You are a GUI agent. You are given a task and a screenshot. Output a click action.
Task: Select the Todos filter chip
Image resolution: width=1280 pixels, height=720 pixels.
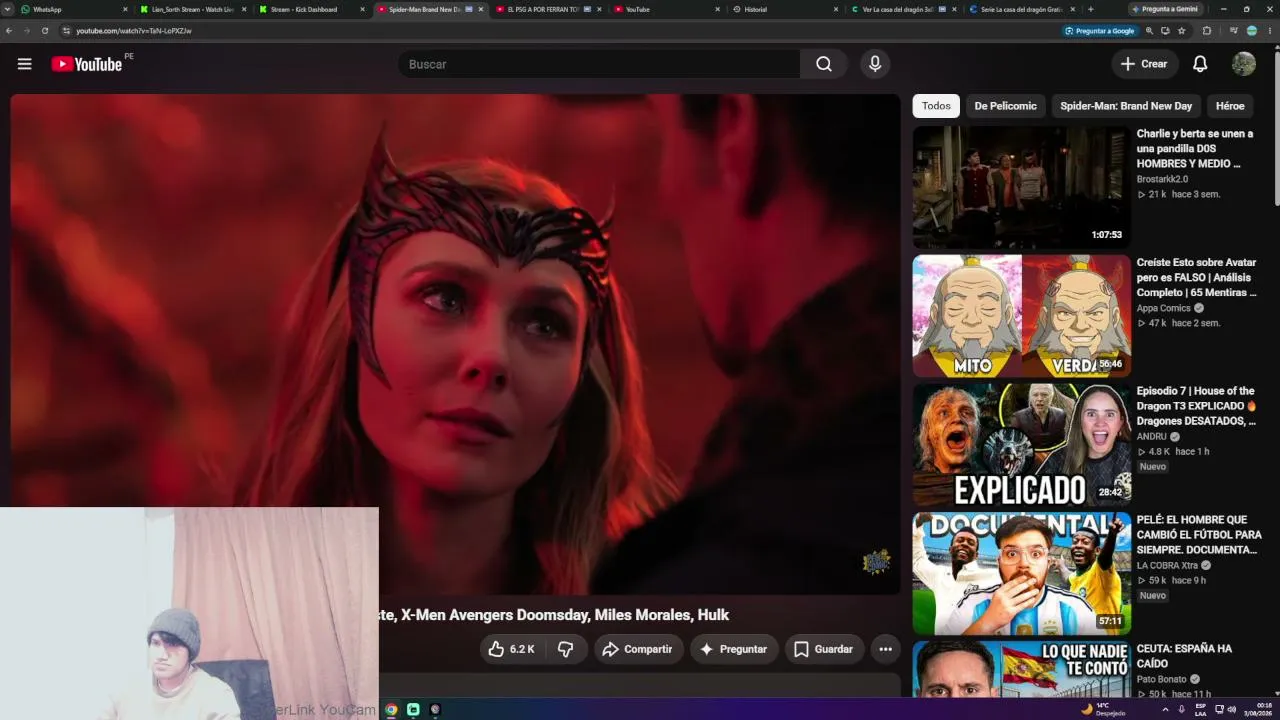tap(936, 106)
